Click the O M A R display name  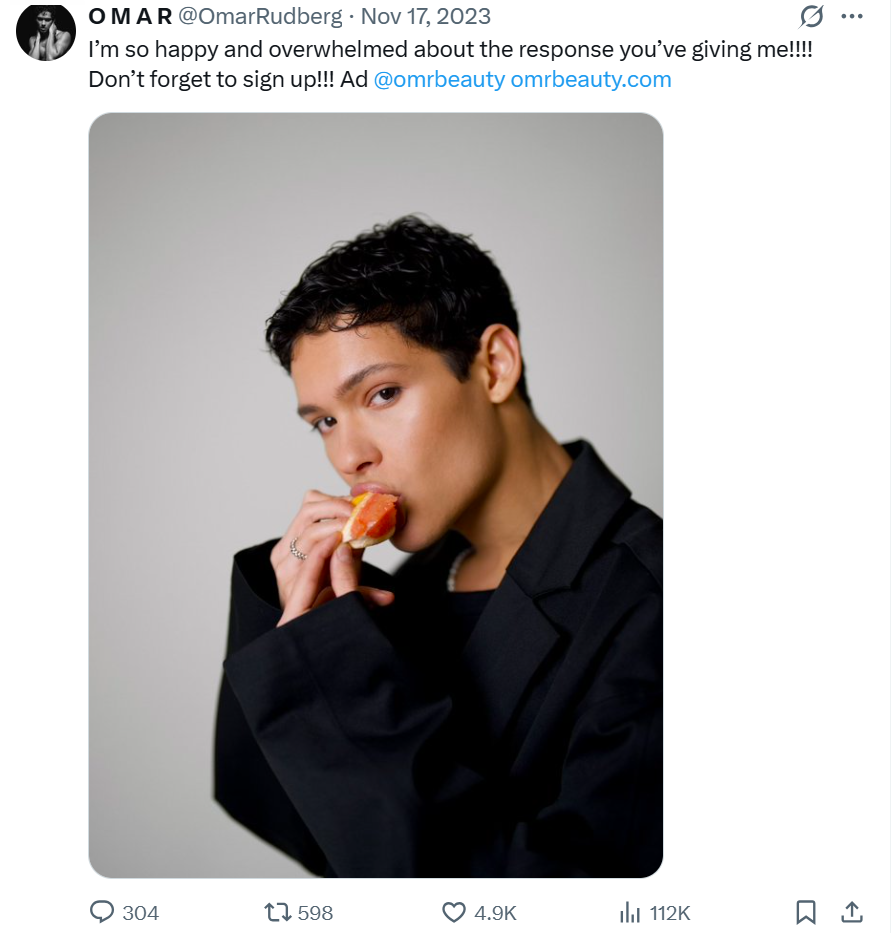(130, 17)
